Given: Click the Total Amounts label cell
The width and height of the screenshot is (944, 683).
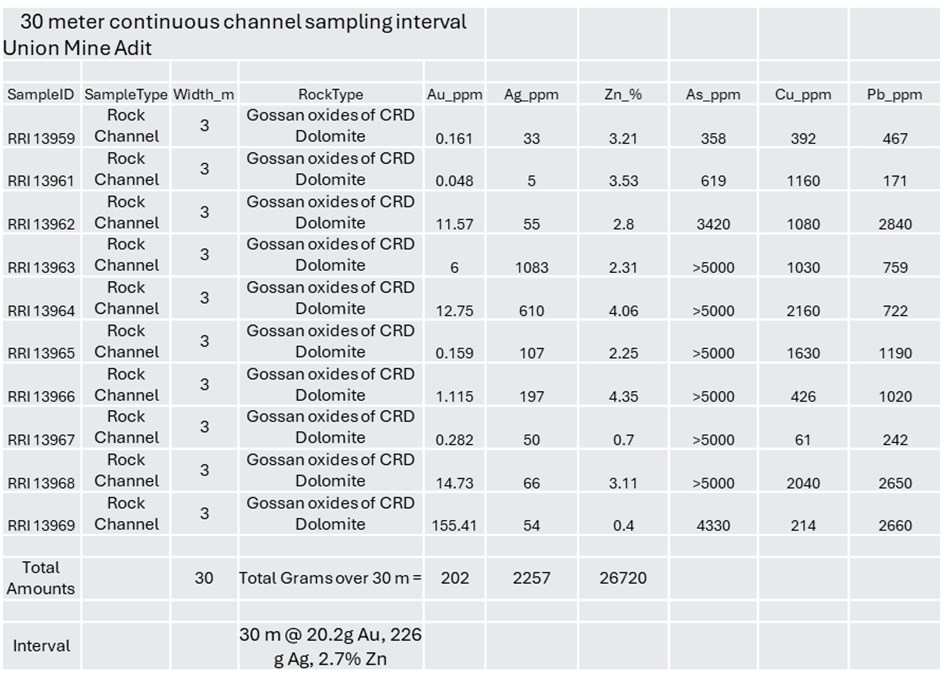Looking at the screenshot, I should 41,578.
